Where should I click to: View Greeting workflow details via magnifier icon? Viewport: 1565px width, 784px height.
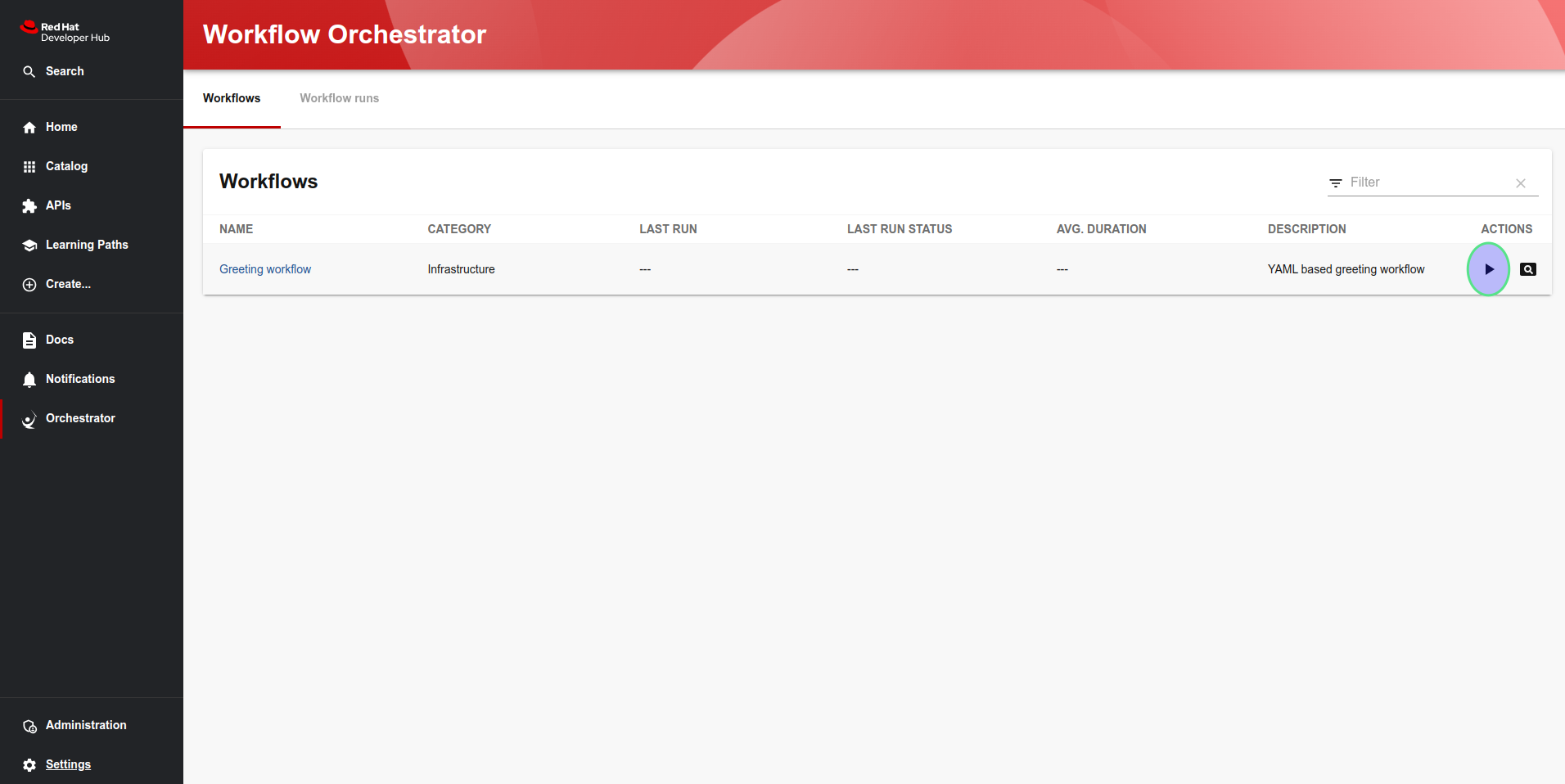1527,269
